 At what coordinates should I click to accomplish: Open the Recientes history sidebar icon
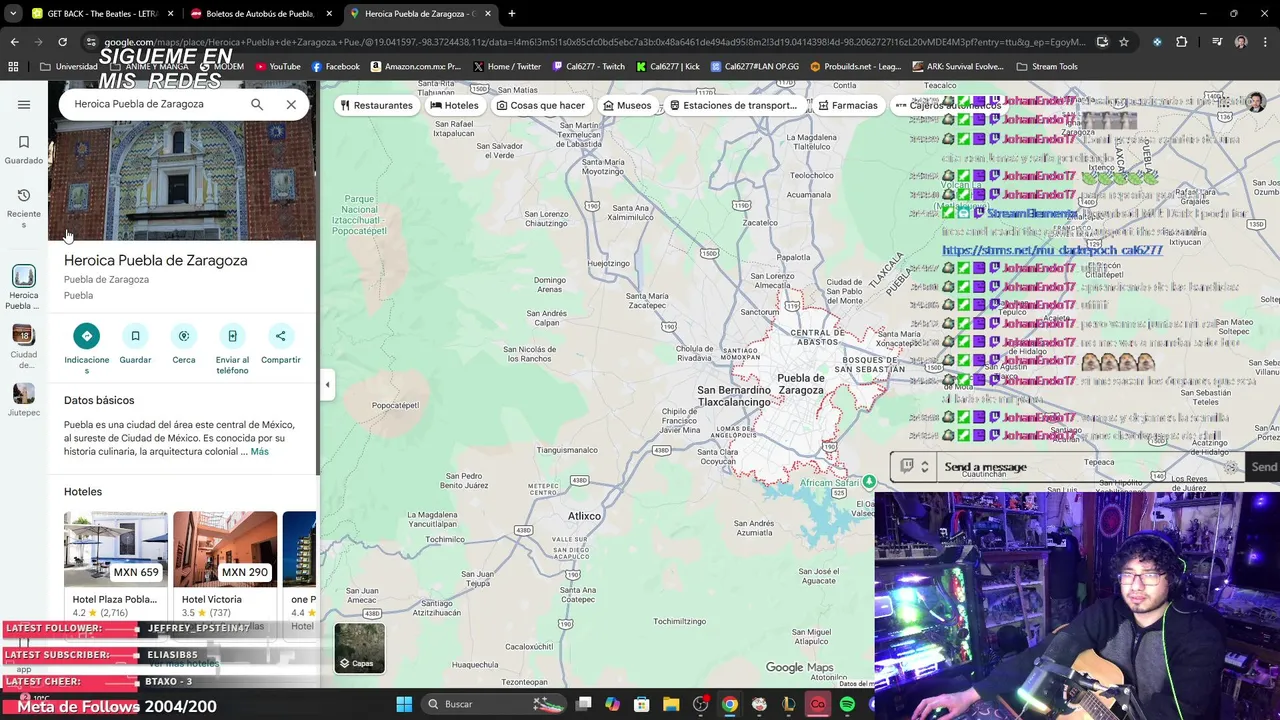pos(24,207)
